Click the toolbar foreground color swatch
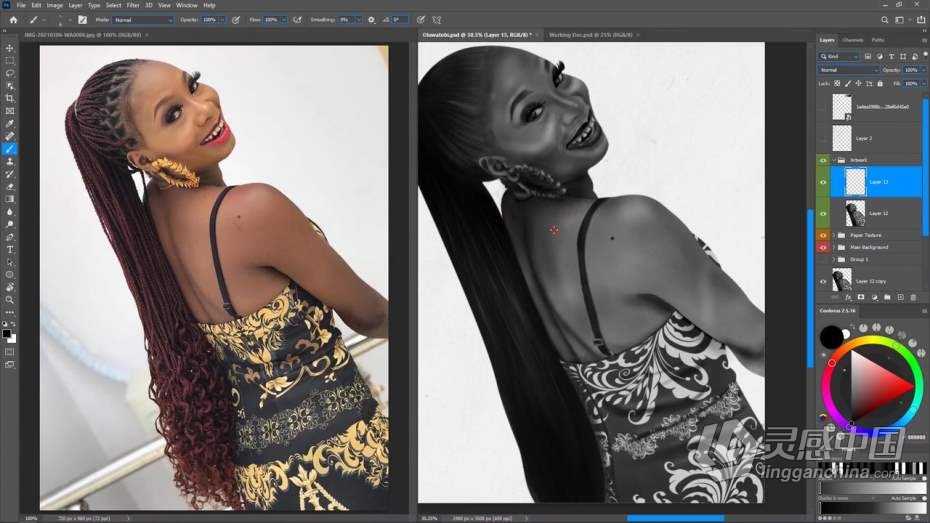This screenshot has height=523, width=930. pos(7,333)
